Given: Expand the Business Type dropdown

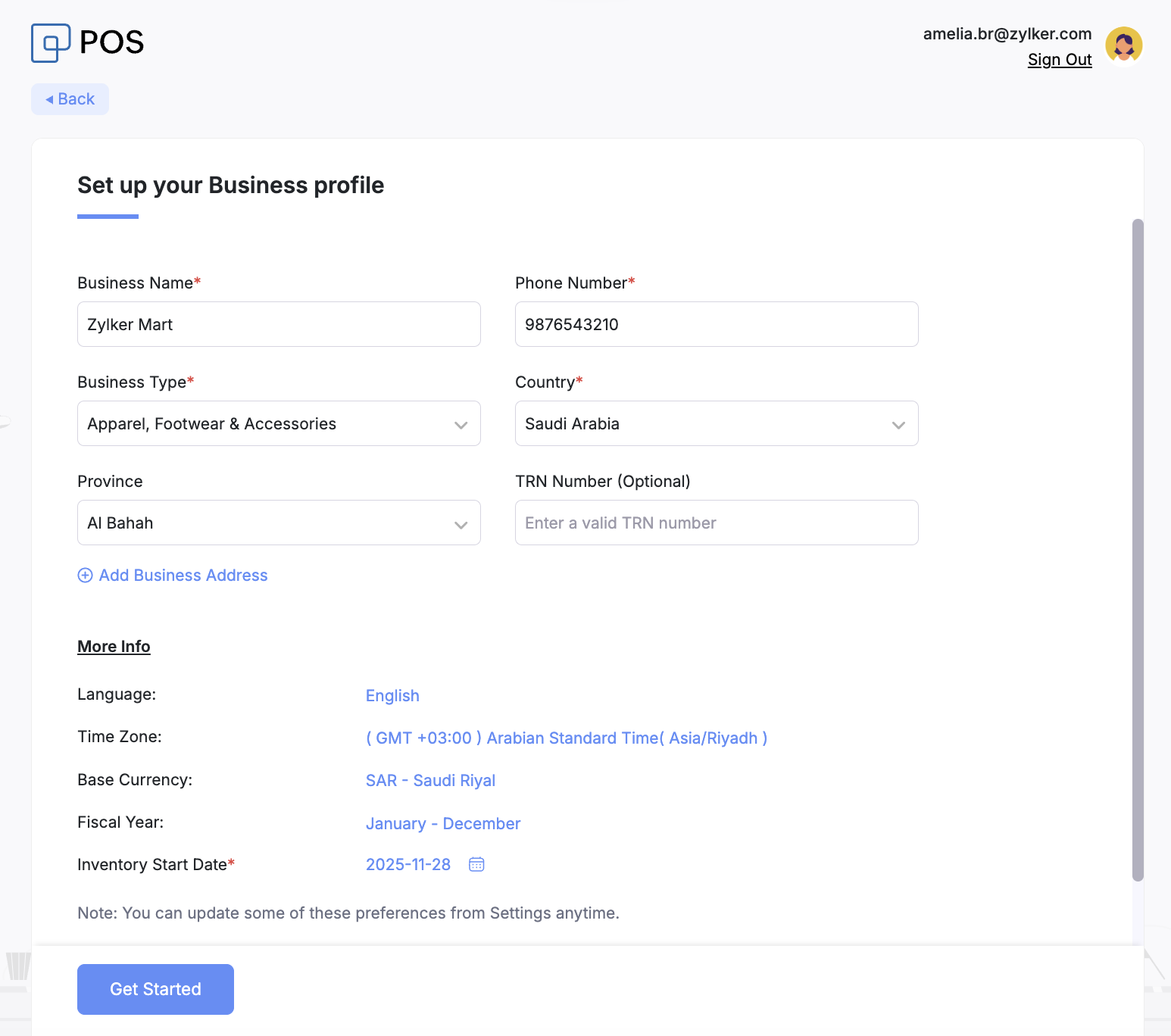Looking at the screenshot, I should click(x=279, y=423).
